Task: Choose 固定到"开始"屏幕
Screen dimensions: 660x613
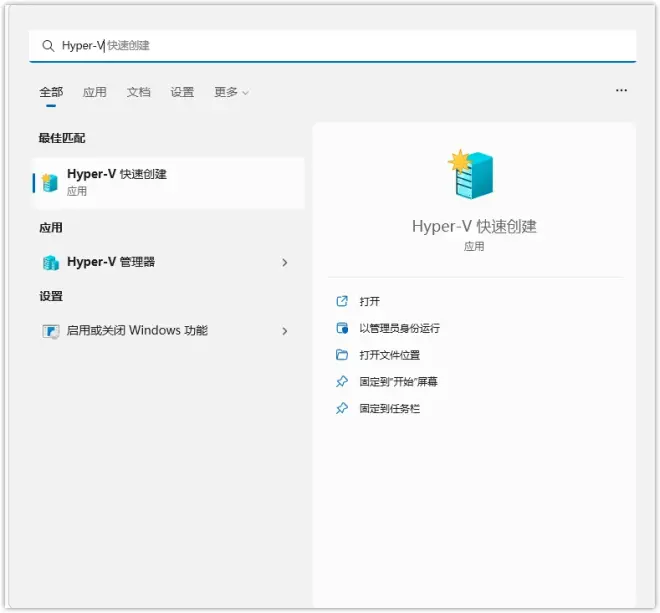Action: click(x=398, y=381)
